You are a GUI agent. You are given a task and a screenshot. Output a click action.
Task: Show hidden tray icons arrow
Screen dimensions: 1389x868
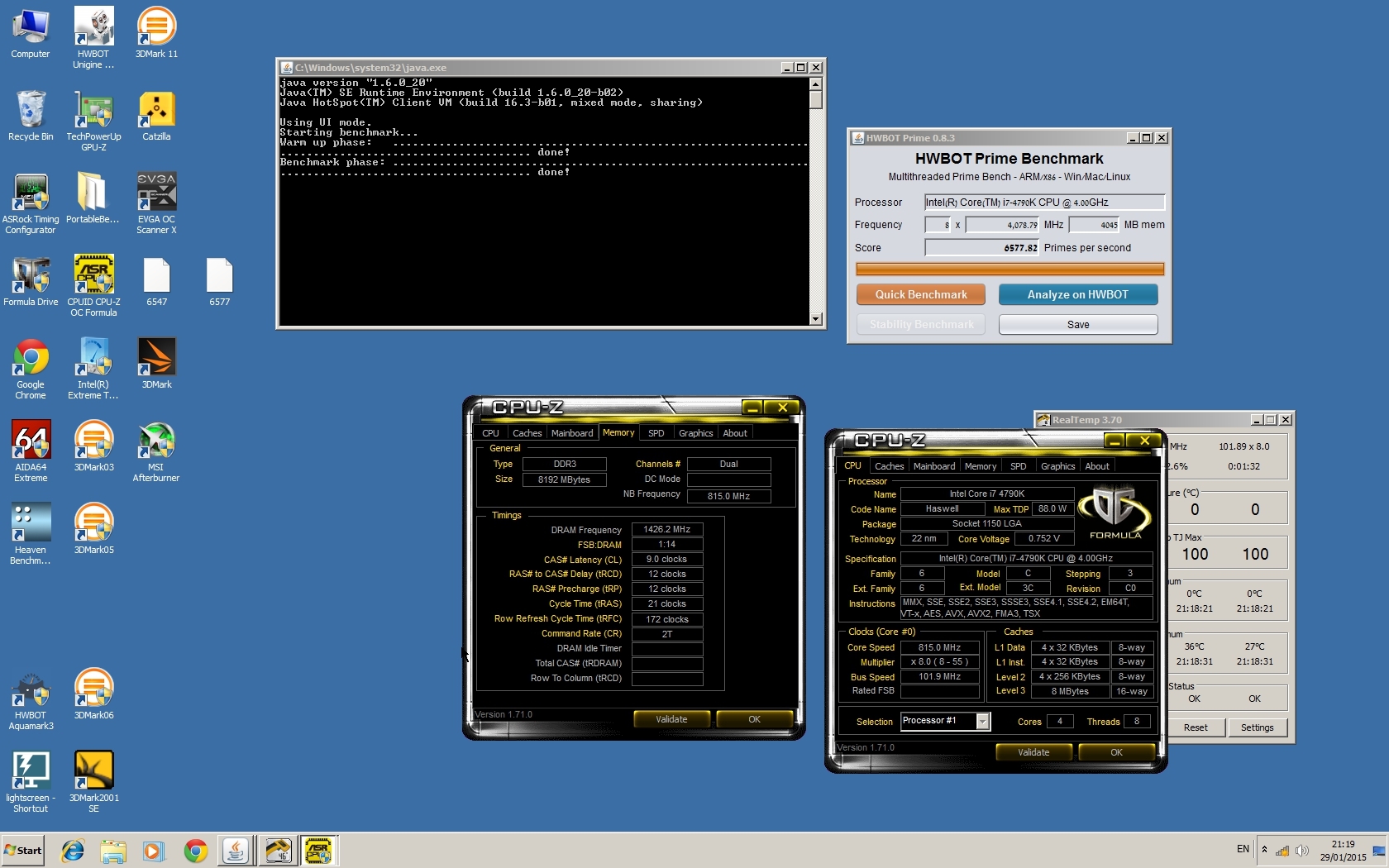[x=1263, y=849]
